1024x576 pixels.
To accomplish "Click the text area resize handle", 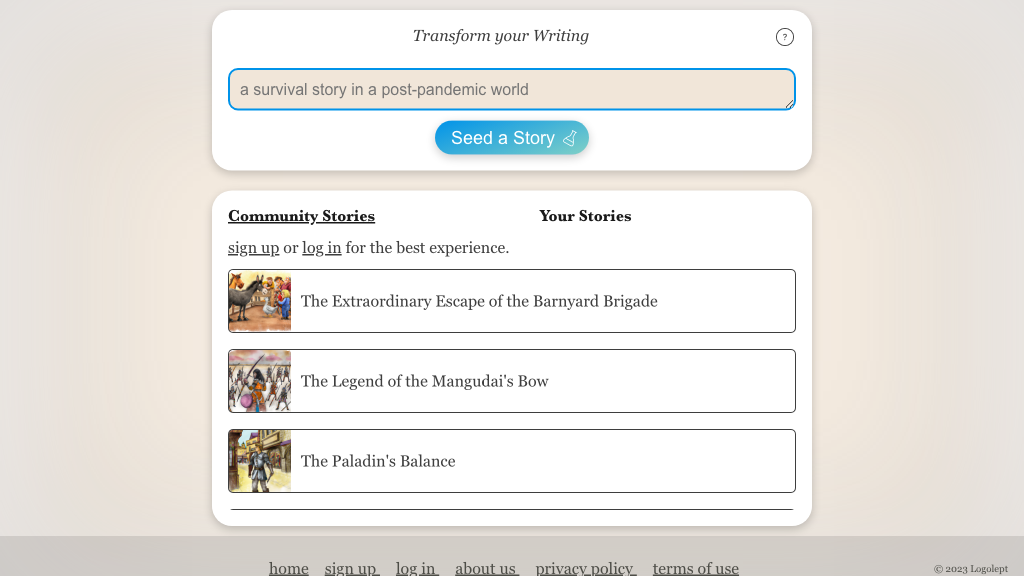I will pos(789,104).
